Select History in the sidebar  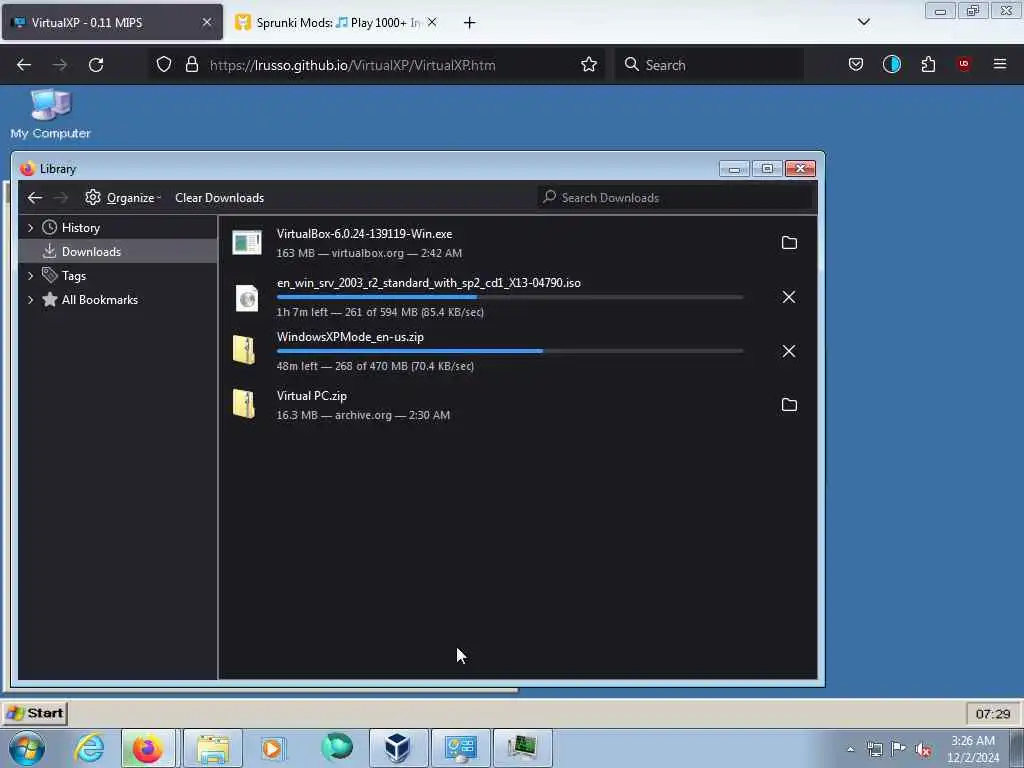(81, 228)
